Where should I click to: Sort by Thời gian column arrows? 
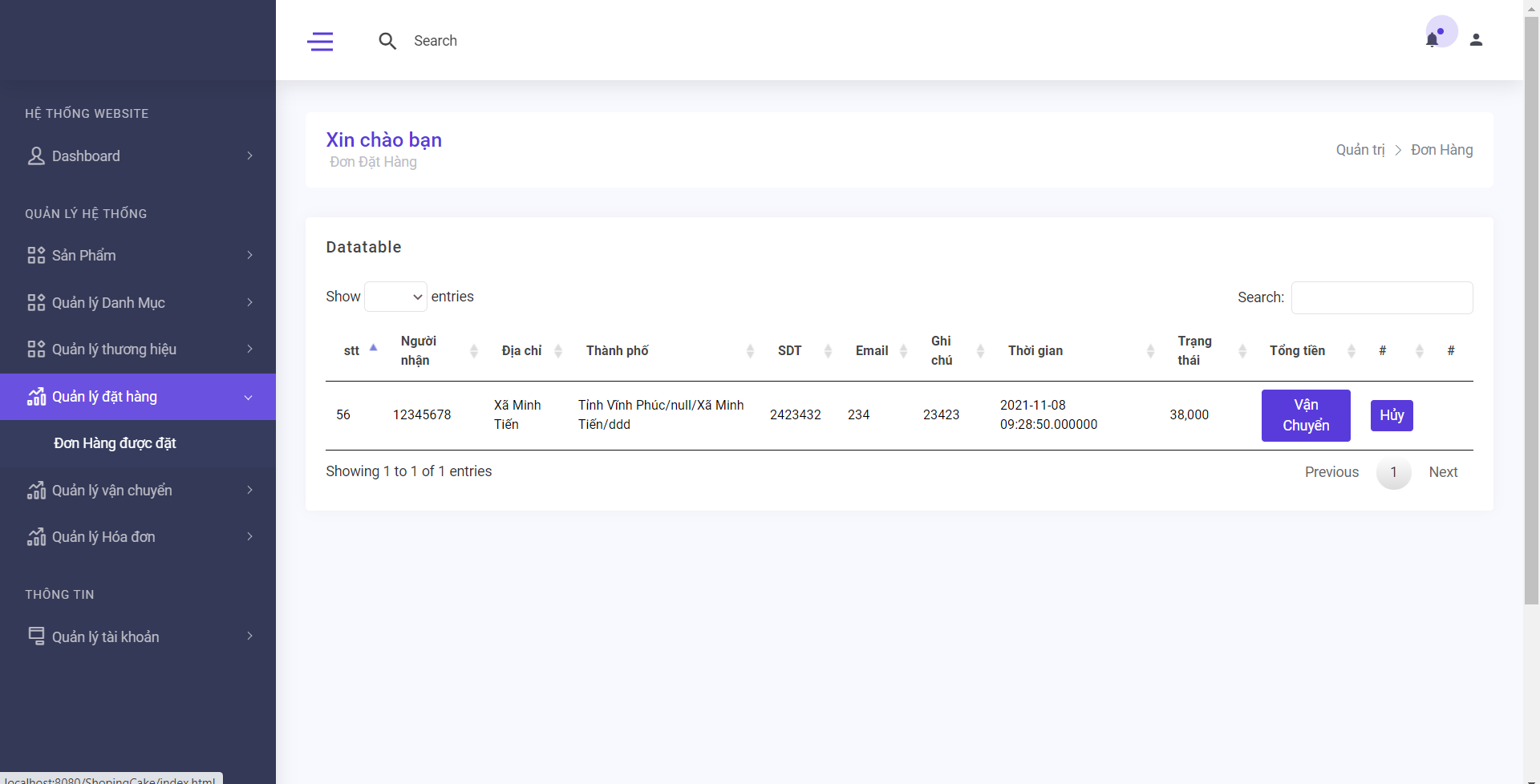pos(1150,350)
